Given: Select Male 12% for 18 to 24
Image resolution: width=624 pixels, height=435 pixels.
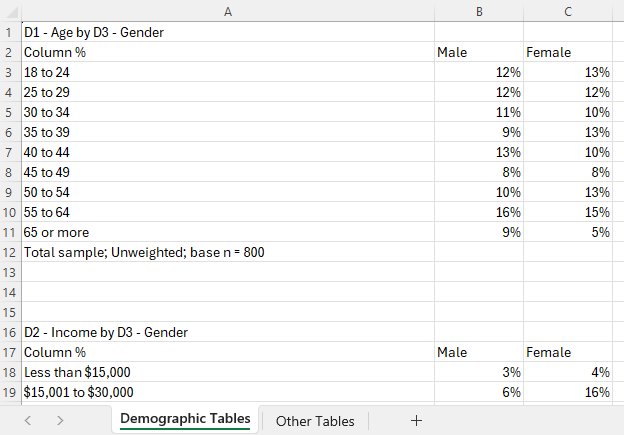Looking at the screenshot, I should (x=479, y=72).
